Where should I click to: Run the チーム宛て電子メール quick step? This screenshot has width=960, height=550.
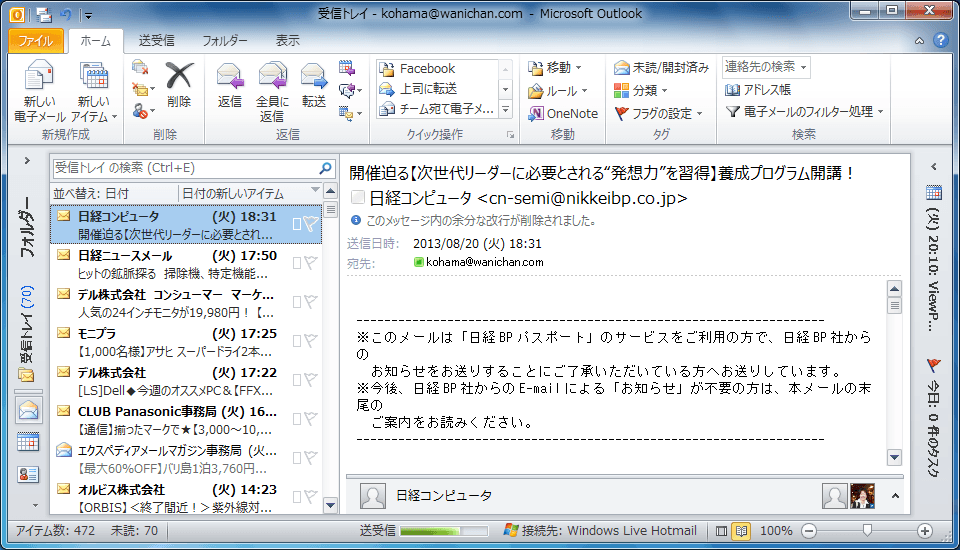(x=437, y=109)
